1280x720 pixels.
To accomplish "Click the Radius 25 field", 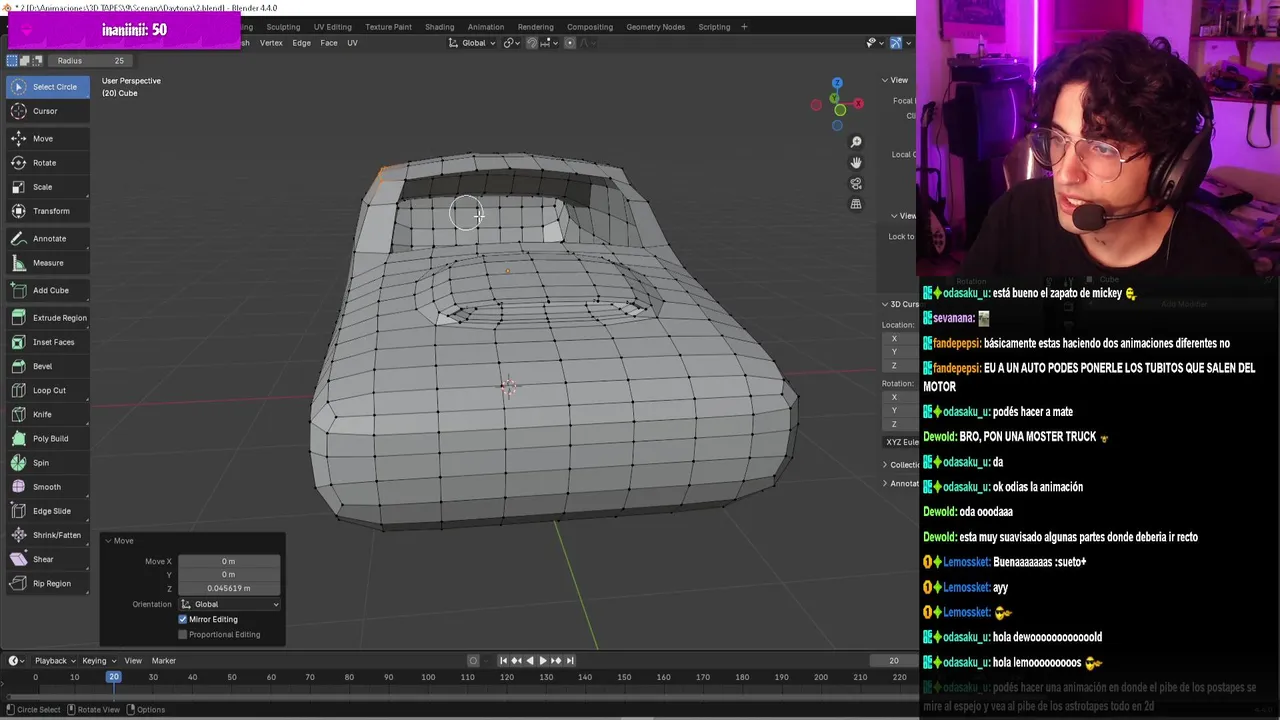I will click(x=90, y=61).
